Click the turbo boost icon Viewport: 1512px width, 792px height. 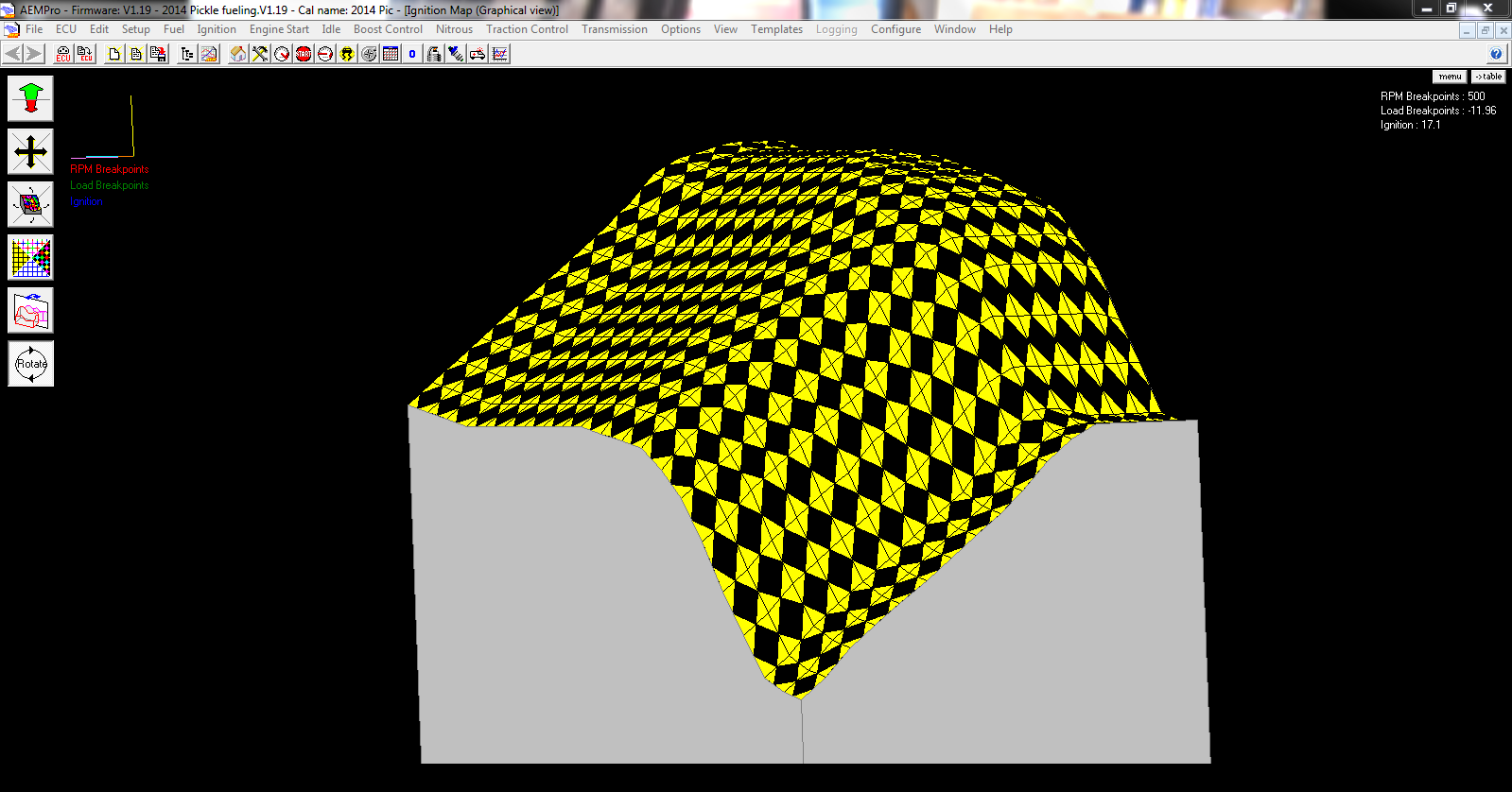point(369,54)
